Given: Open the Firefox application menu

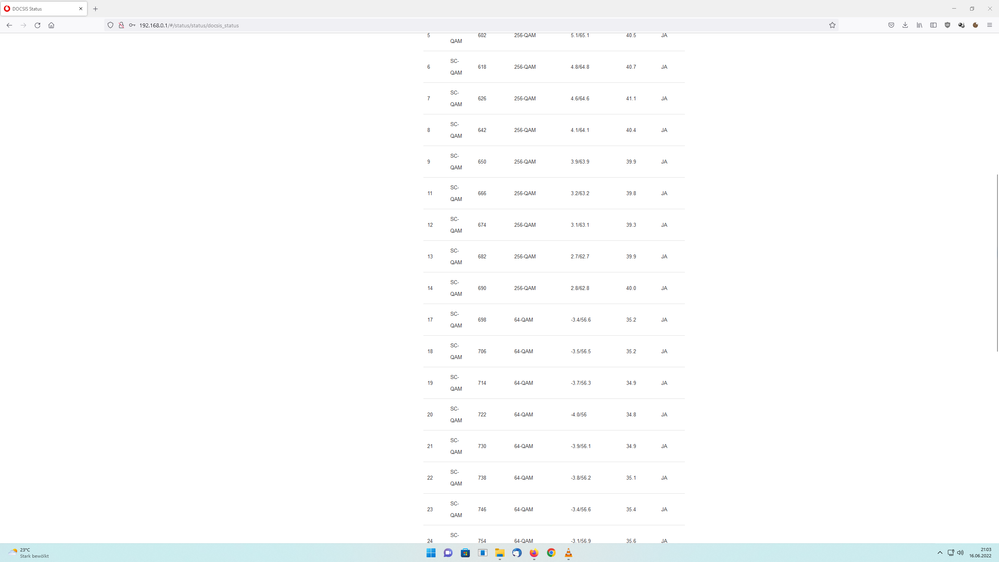Looking at the screenshot, I should coord(989,25).
